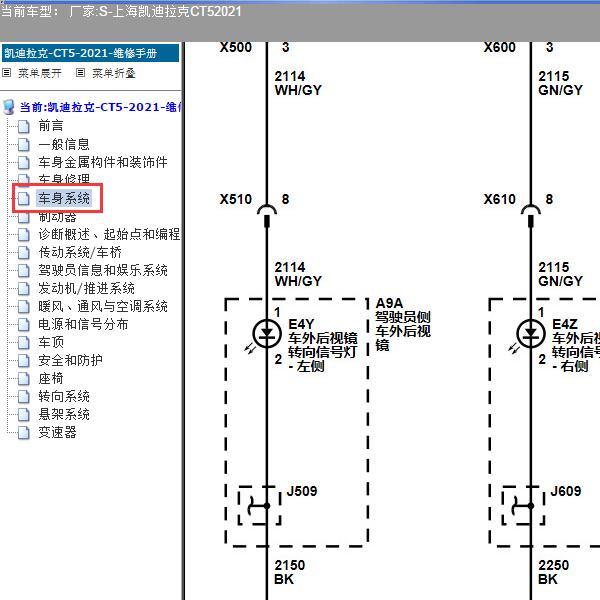Click the 2115 GN/GY label below X600

[x=561, y=83]
